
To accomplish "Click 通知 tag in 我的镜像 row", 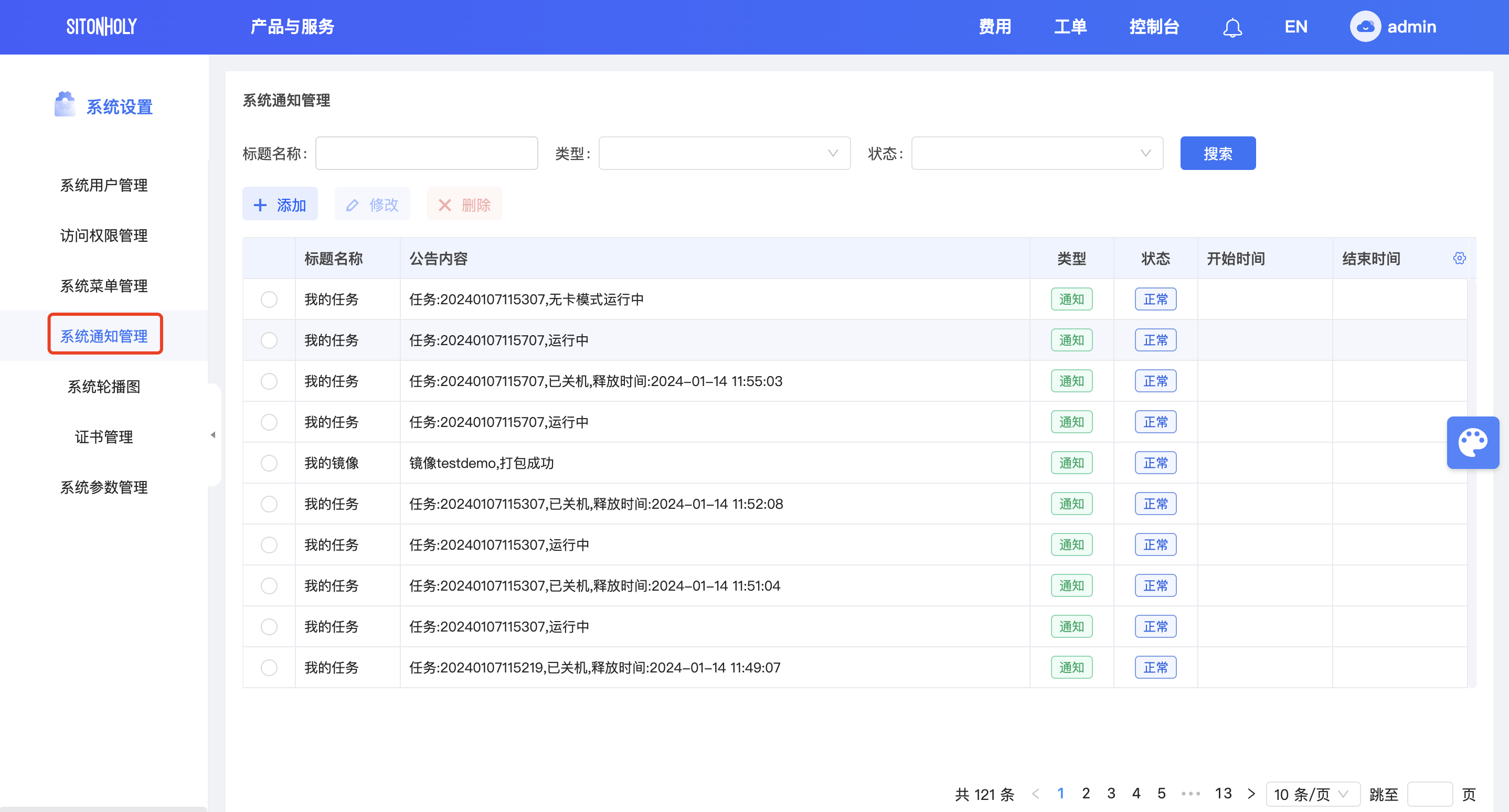I will point(1071,463).
